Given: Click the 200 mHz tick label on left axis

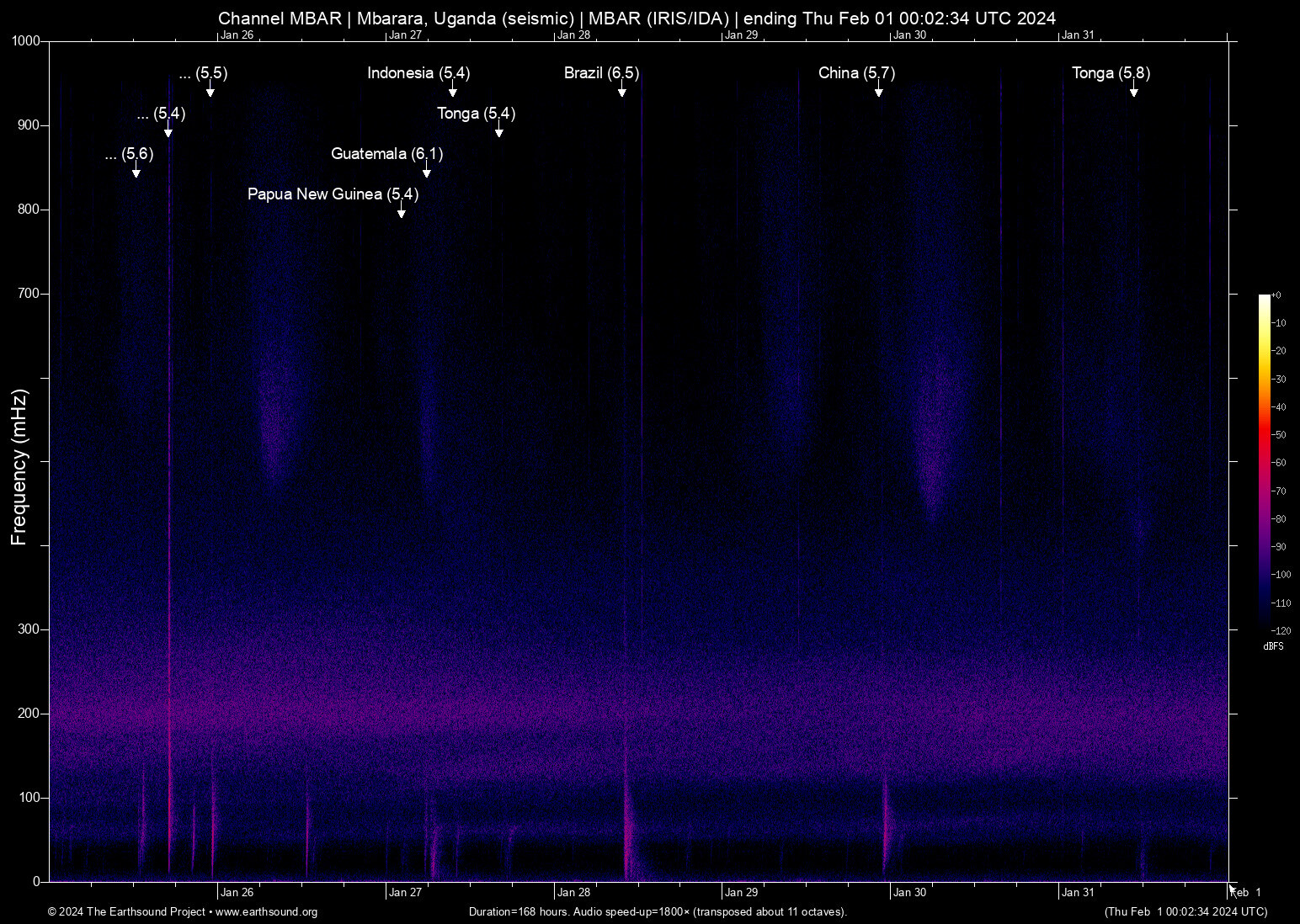Looking at the screenshot, I should 29,714.
